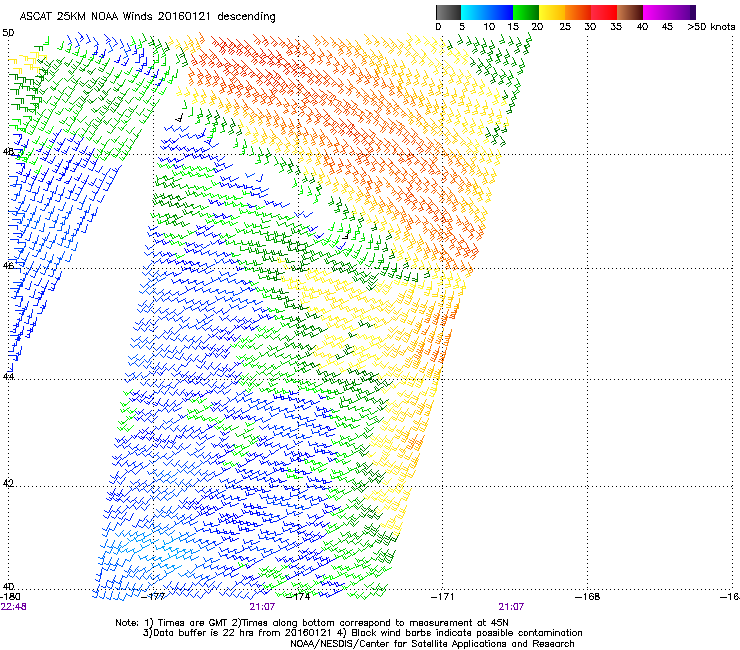Click the latitude label '42'
This screenshot has height=650, width=740.
pyautogui.click(x=8, y=483)
